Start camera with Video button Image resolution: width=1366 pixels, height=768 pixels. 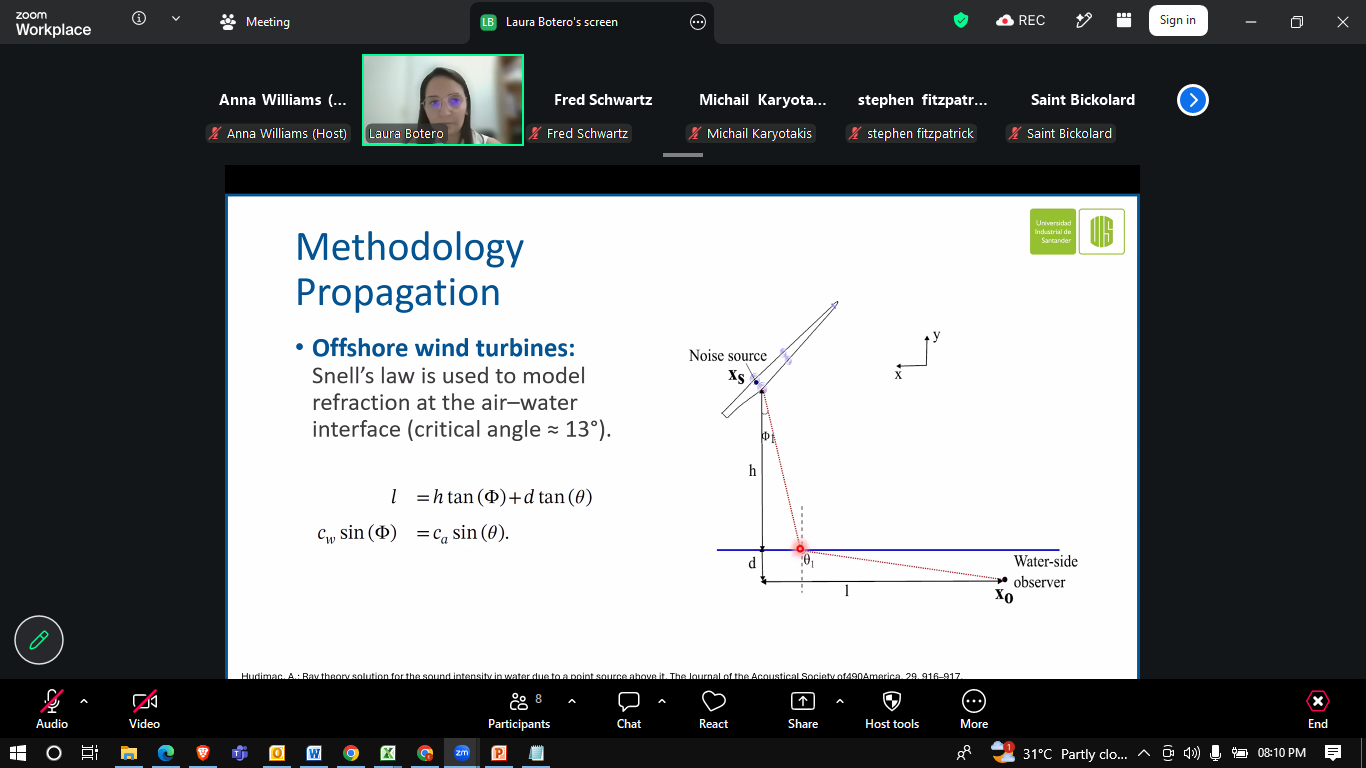pos(145,709)
